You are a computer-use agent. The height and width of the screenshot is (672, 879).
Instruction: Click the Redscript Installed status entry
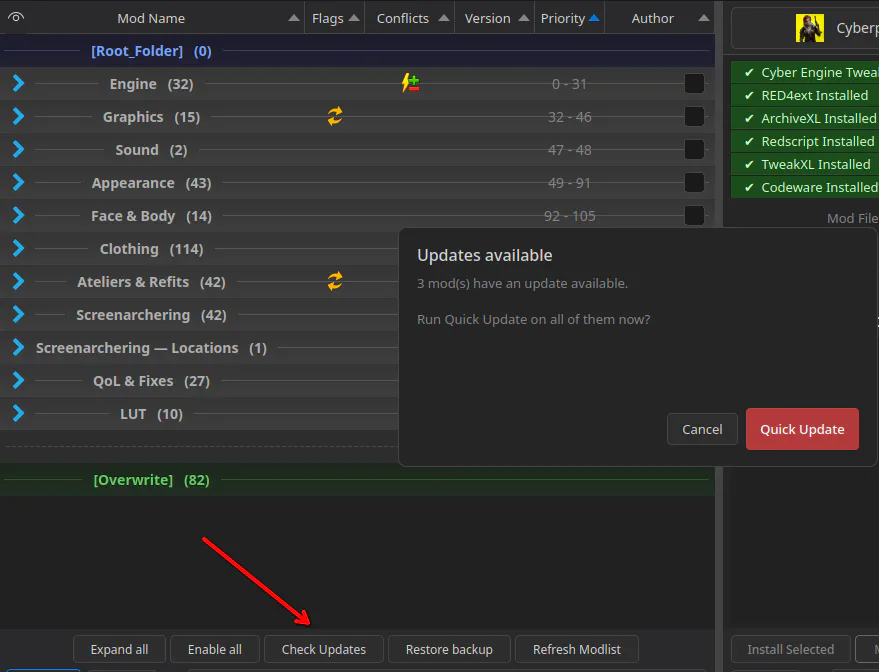tap(805, 141)
